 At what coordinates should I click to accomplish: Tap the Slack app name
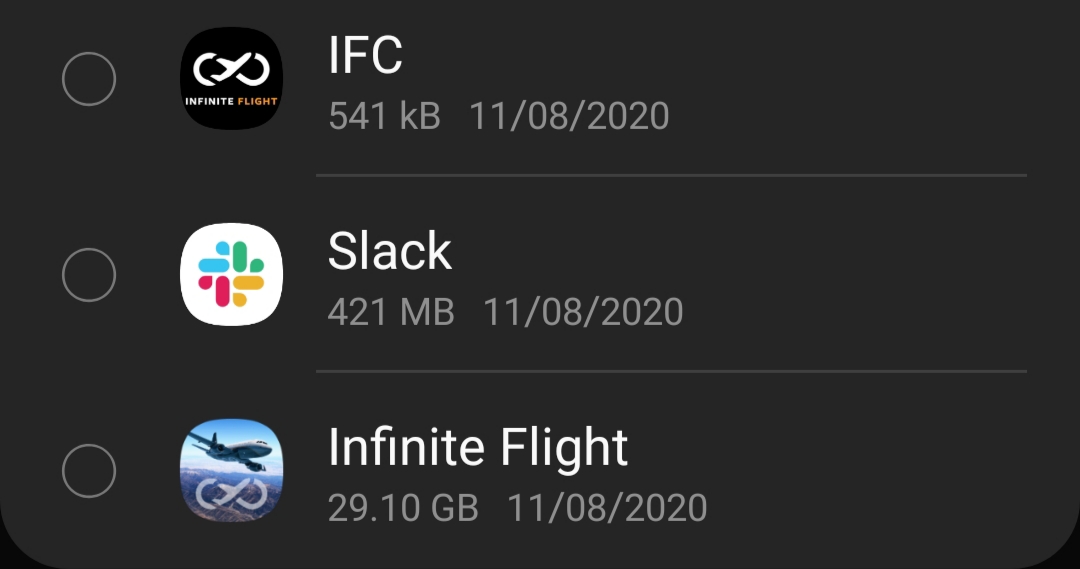click(x=389, y=251)
